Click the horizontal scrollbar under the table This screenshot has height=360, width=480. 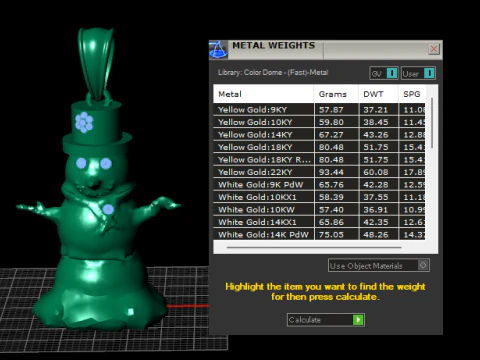tap(314, 247)
